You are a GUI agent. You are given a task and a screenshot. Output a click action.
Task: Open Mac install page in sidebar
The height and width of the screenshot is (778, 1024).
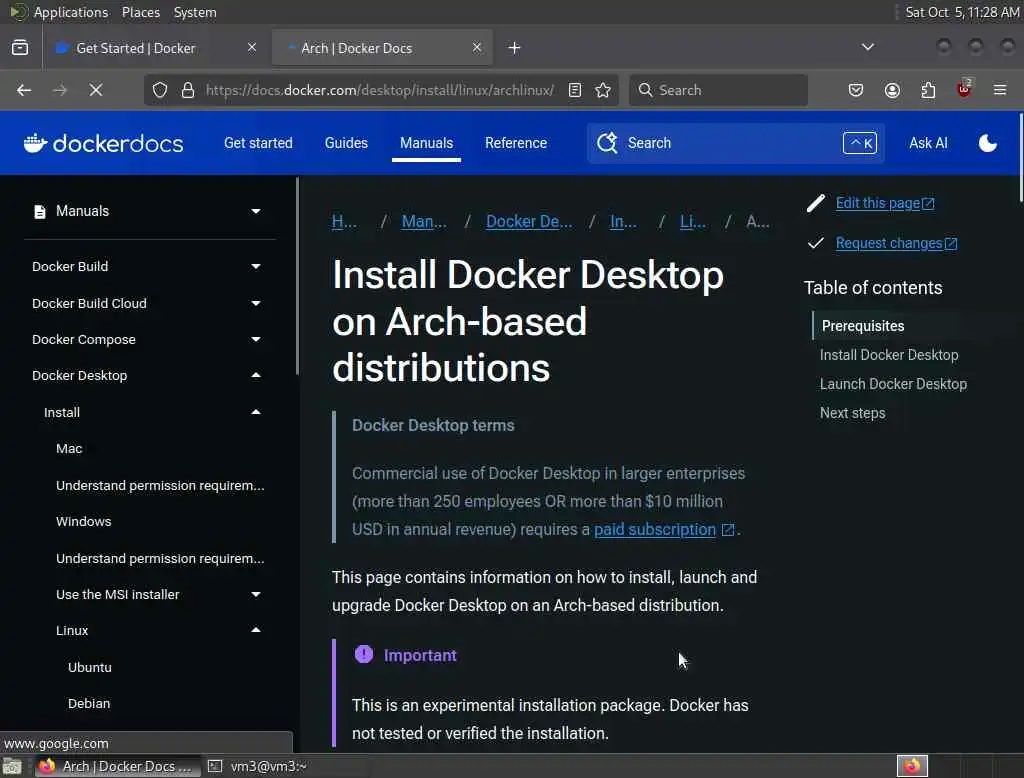click(69, 449)
